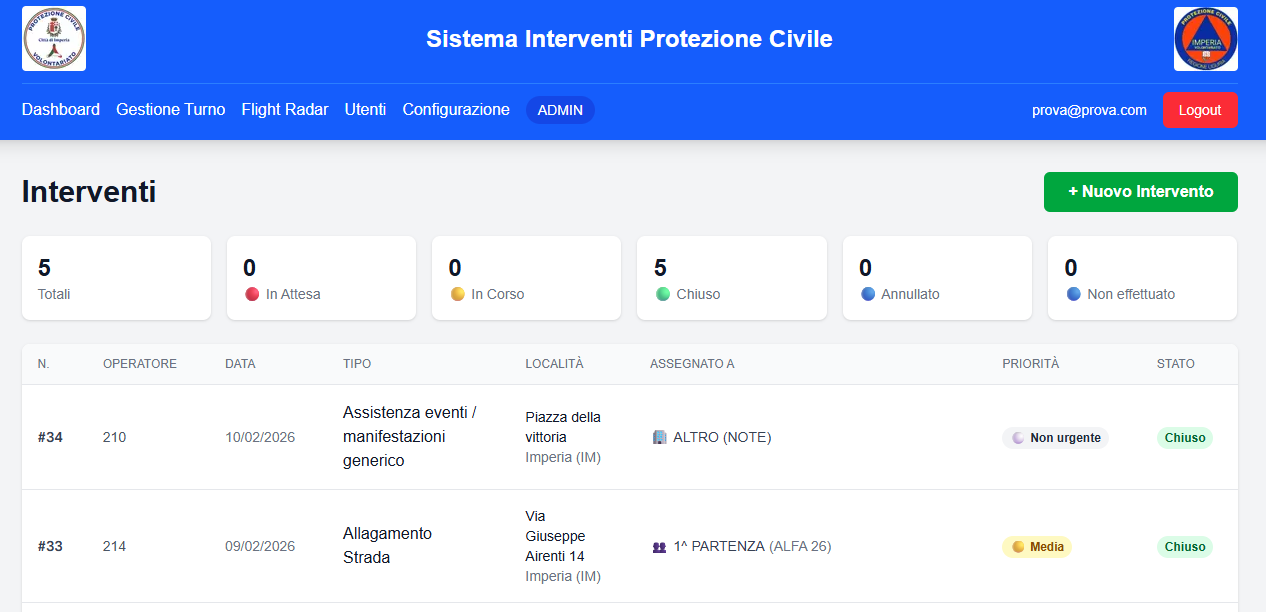Click the Chiuso status badge on row #34
This screenshot has width=1266, height=612.
click(1184, 437)
